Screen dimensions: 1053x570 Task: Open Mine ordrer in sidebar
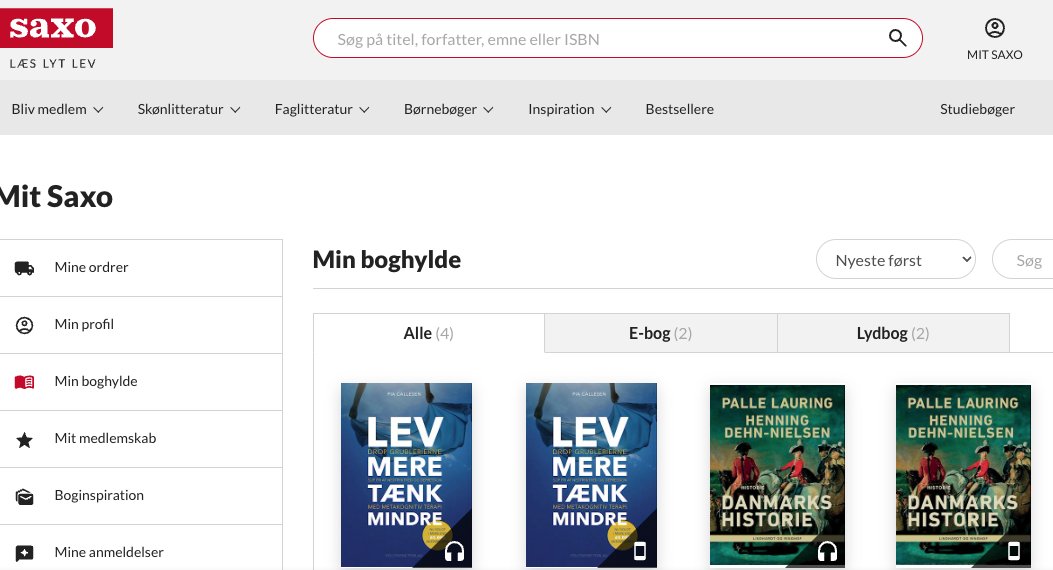pos(141,268)
